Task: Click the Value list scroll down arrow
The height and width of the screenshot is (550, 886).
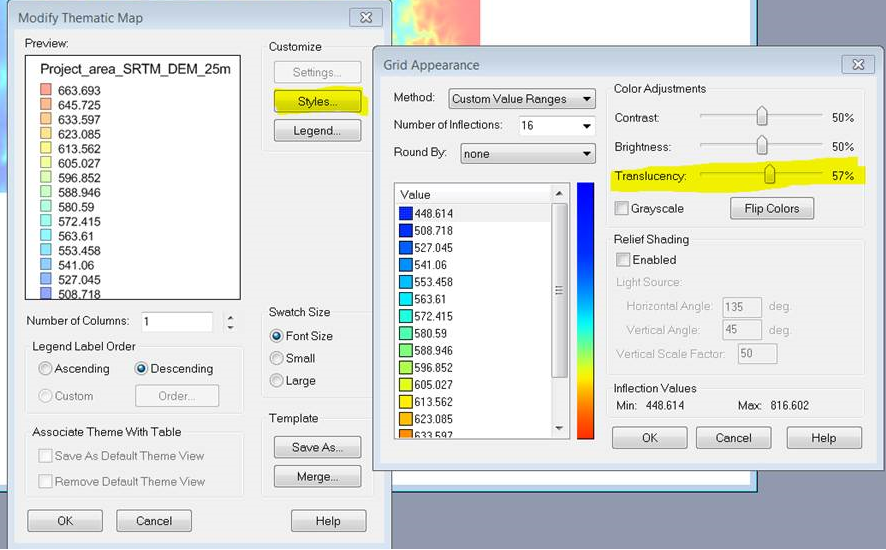Action: click(x=559, y=428)
